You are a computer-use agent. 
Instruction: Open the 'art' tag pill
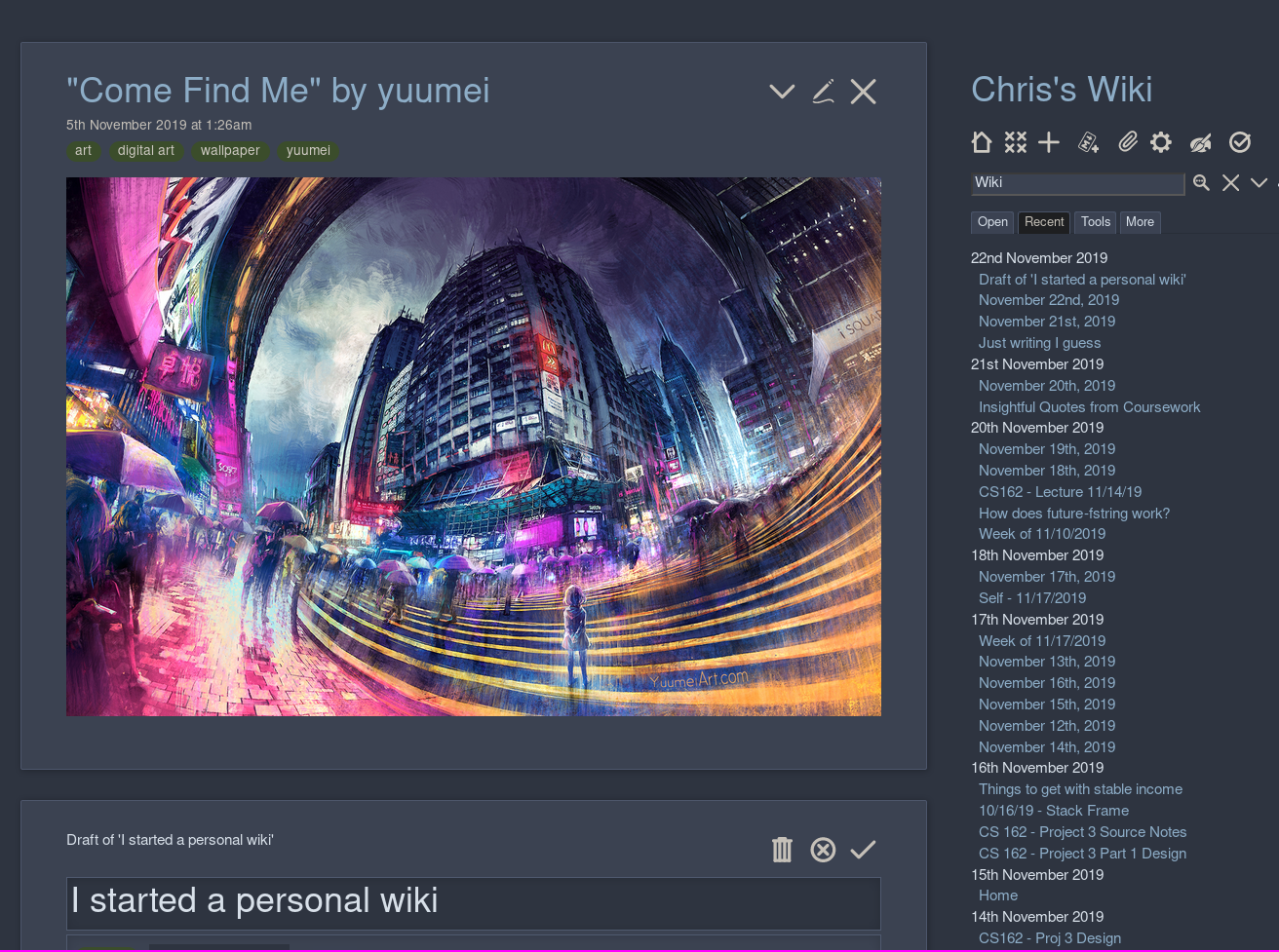84,151
